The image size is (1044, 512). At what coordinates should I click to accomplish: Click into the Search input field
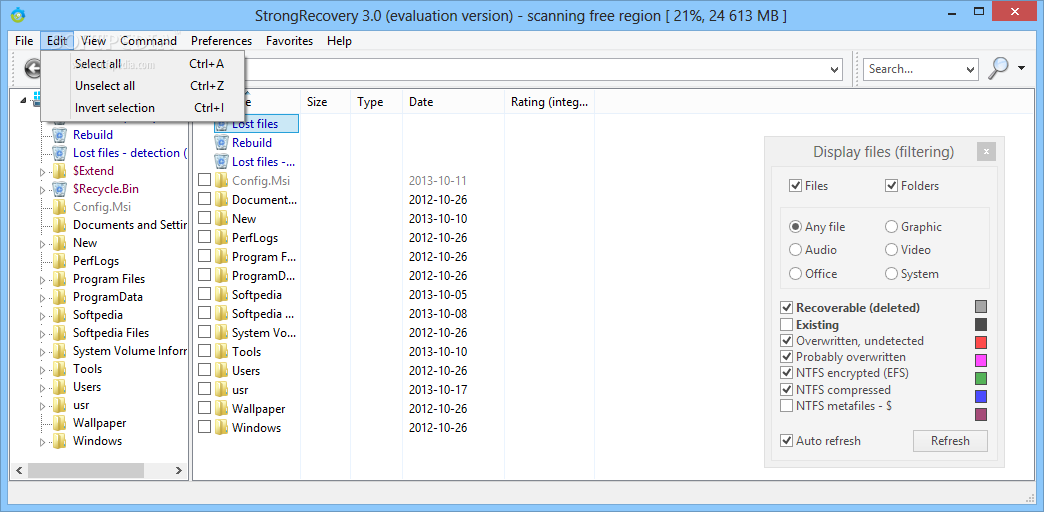(913, 69)
